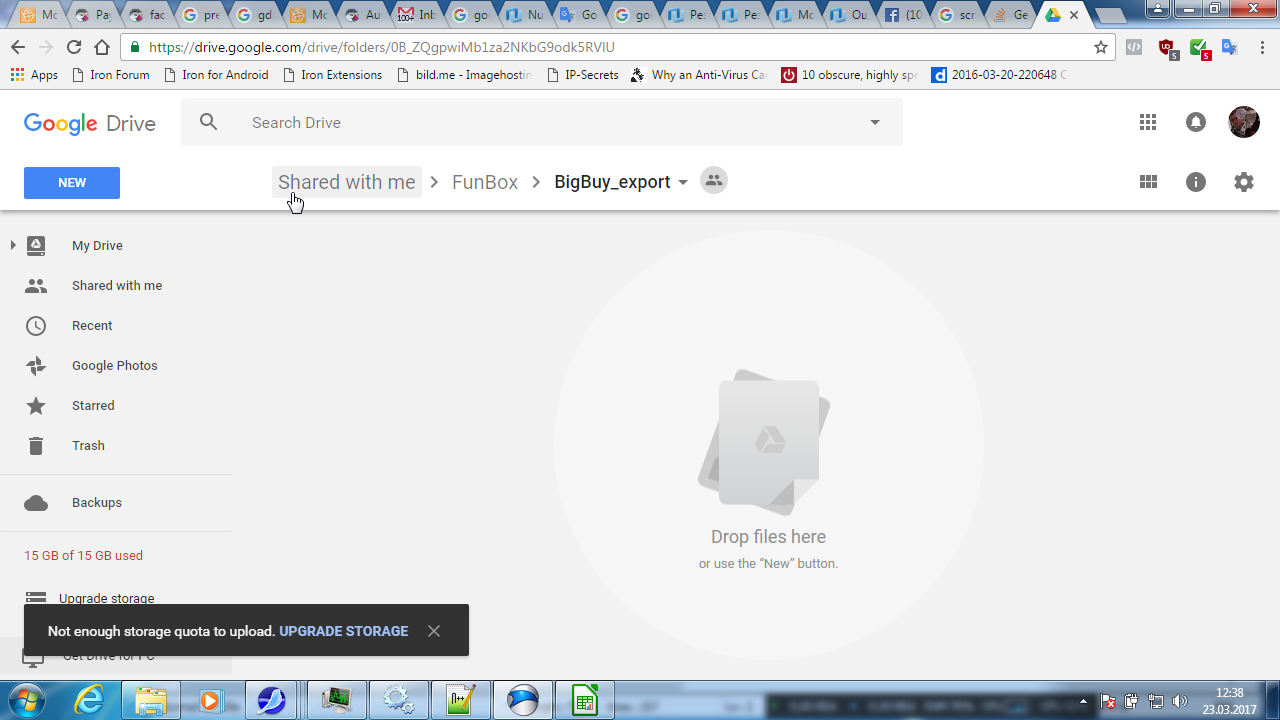Open the Iron Extensions bookmark
Viewport: 1280px width, 720px height.
click(333, 75)
